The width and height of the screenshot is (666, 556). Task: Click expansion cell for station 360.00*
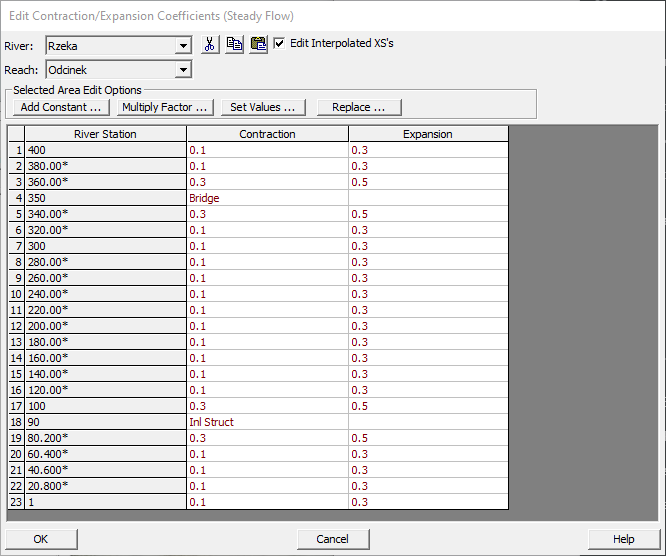[x=428, y=182]
